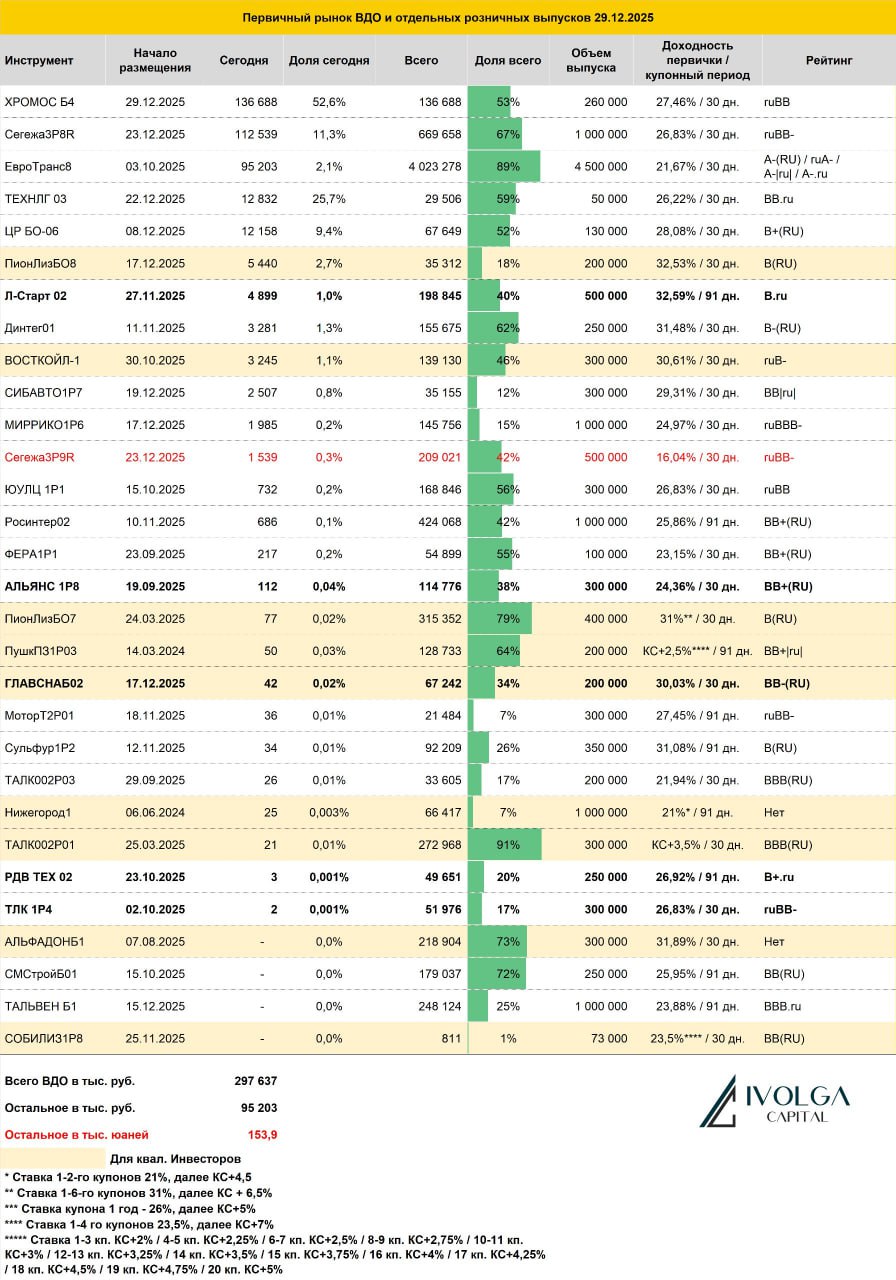Click the Ivolga Capital logo icon
This screenshot has width=896, height=1280.
click(x=718, y=1101)
